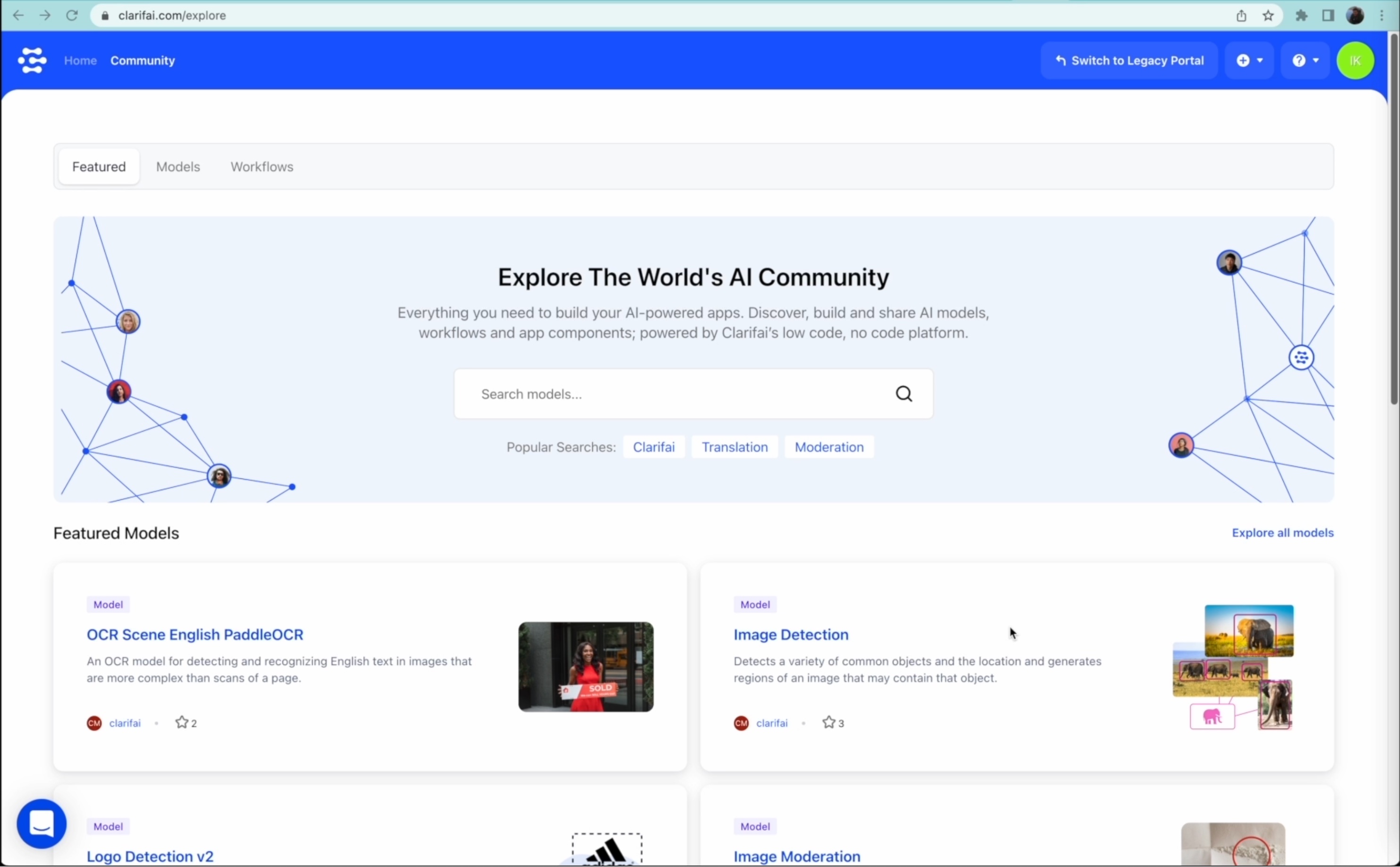Viewport: 1400px width, 867px height.
Task: Switch to the Models tab
Action: point(178,167)
